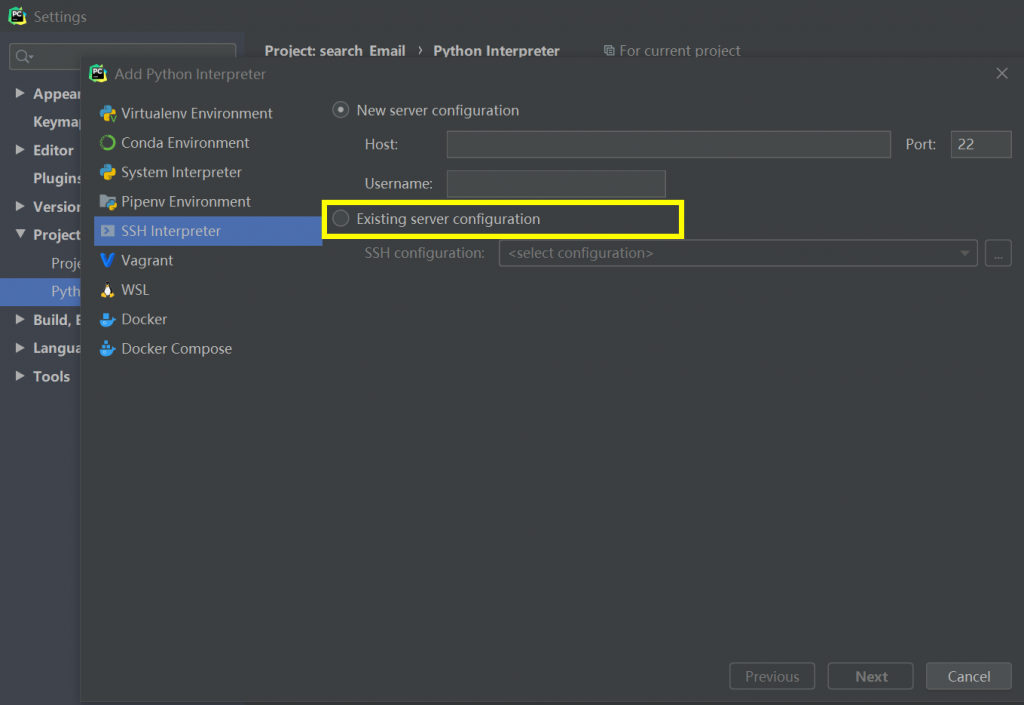Click the PyCharm icon in Settings title

[17, 16]
